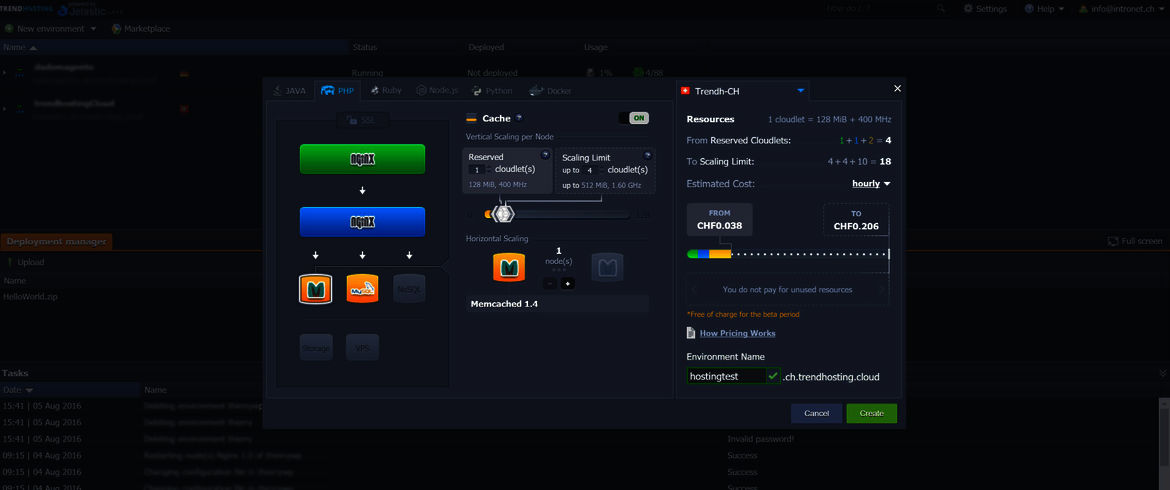Viewport: 1170px width, 490px height.
Task: Select HelloWorld.zip in Deployment manager
Action: tap(29, 296)
